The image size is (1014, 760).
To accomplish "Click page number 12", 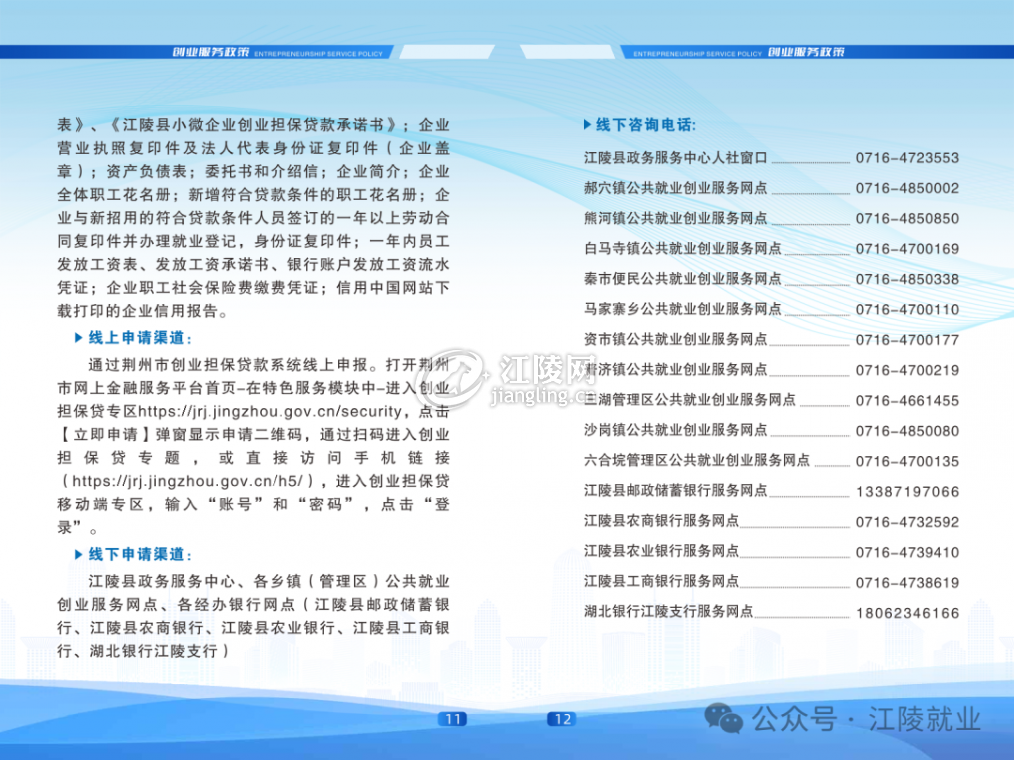I will pyautogui.click(x=562, y=719).
